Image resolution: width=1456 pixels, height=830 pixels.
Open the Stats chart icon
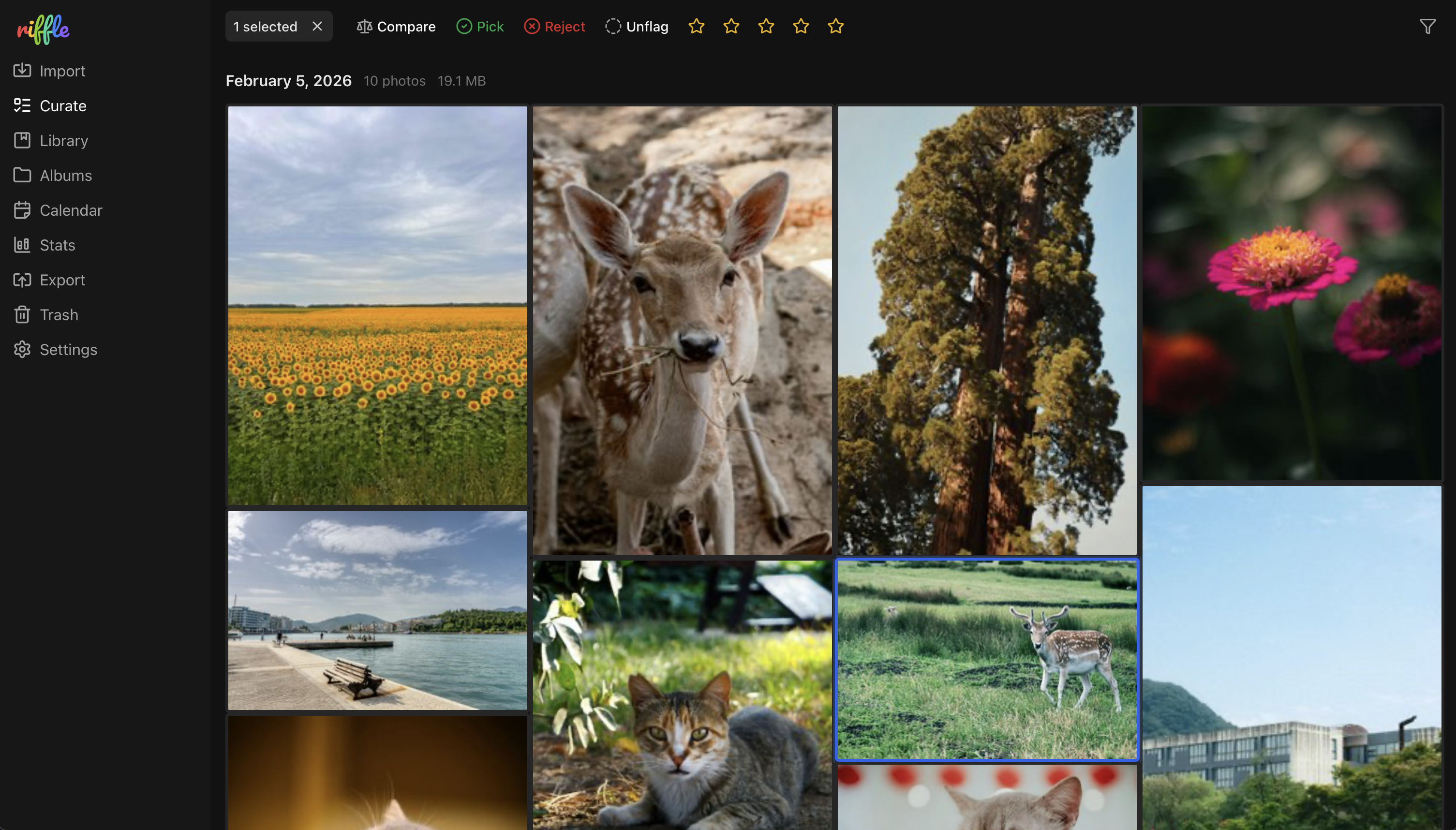point(22,245)
